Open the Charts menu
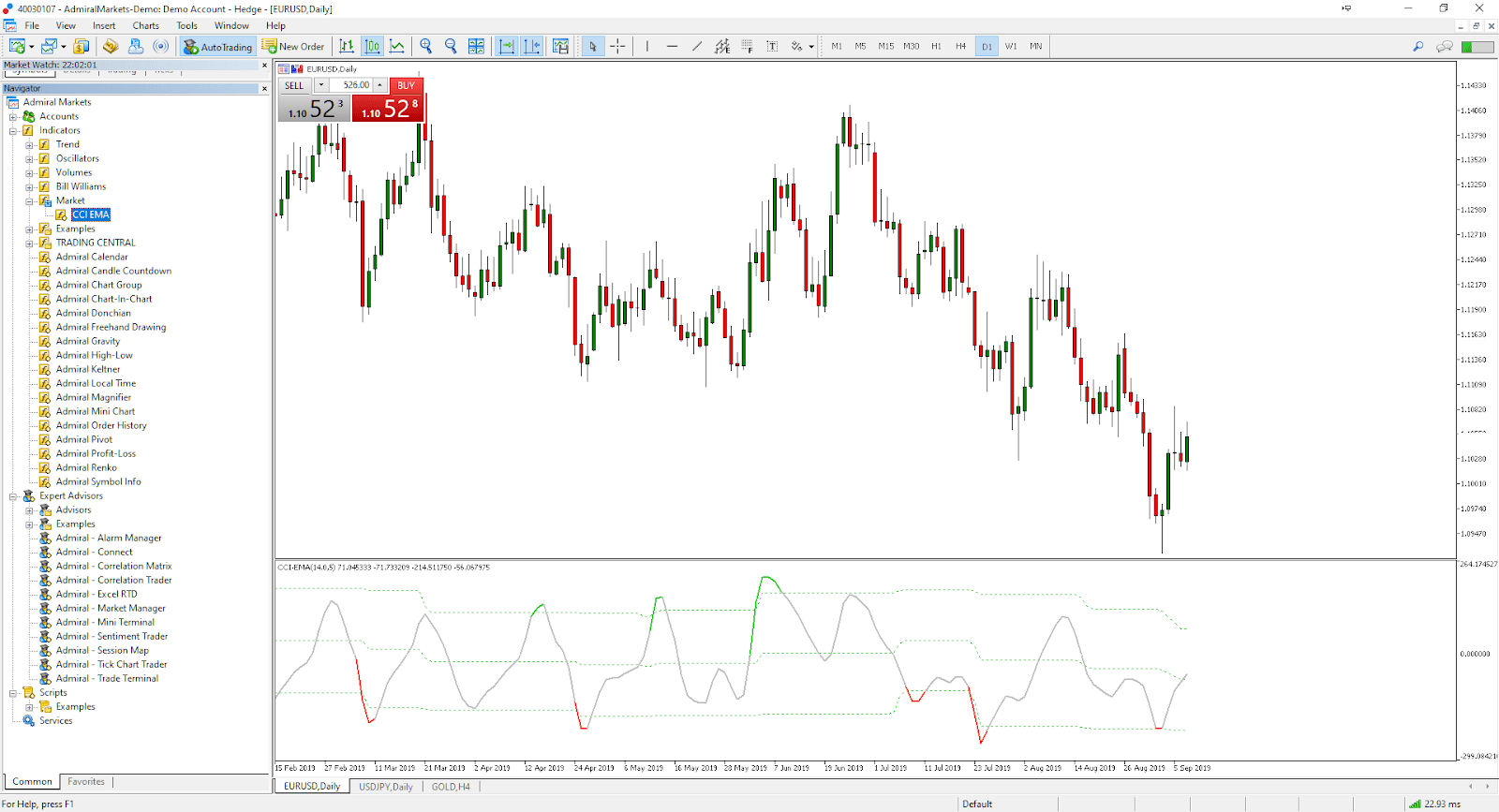 point(145,25)
